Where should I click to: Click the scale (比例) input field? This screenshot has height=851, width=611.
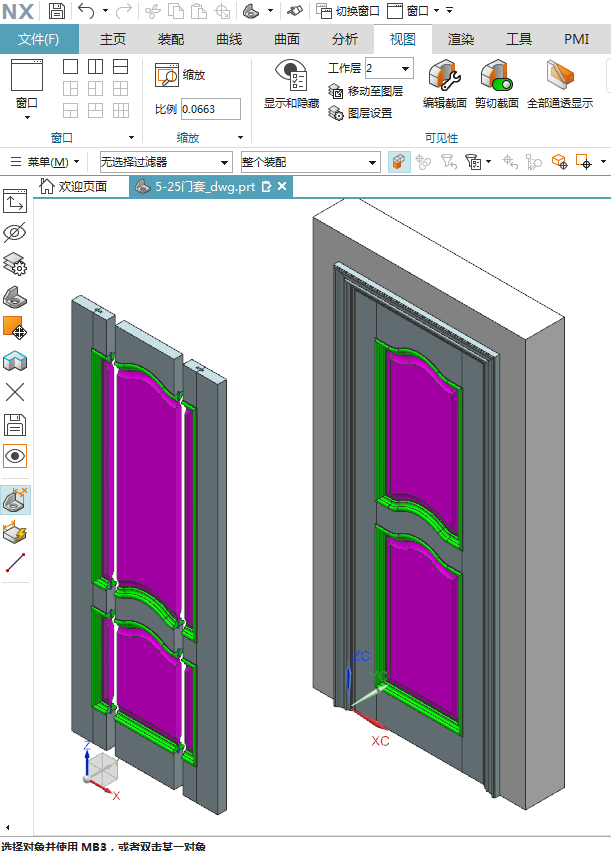[210, 108]
